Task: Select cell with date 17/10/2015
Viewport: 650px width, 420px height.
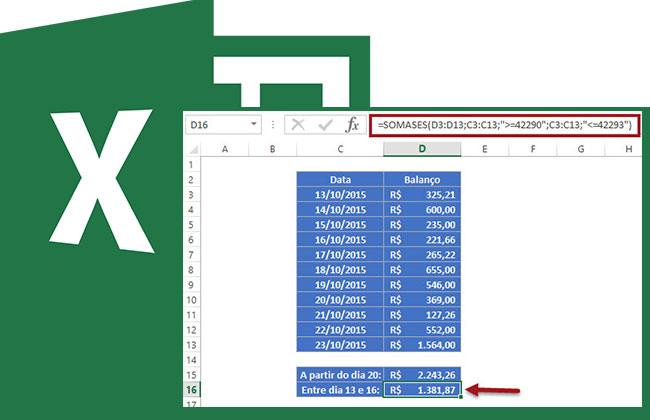Action: click(x=340, y=255)
